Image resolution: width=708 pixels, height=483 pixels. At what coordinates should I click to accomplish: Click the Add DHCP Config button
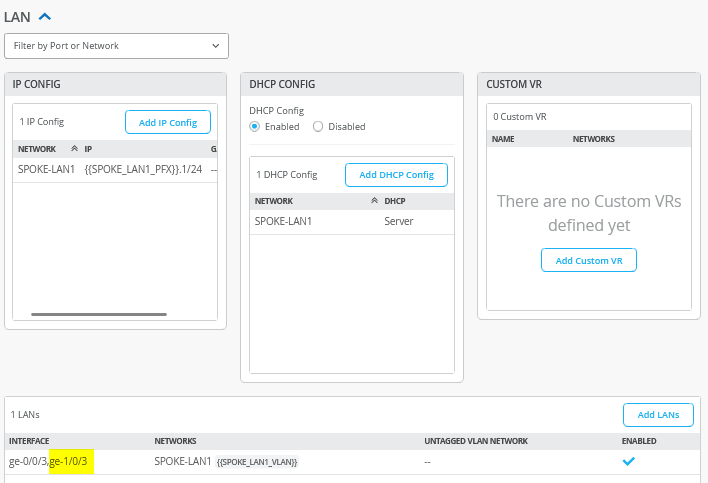click(x=396, y=175)
